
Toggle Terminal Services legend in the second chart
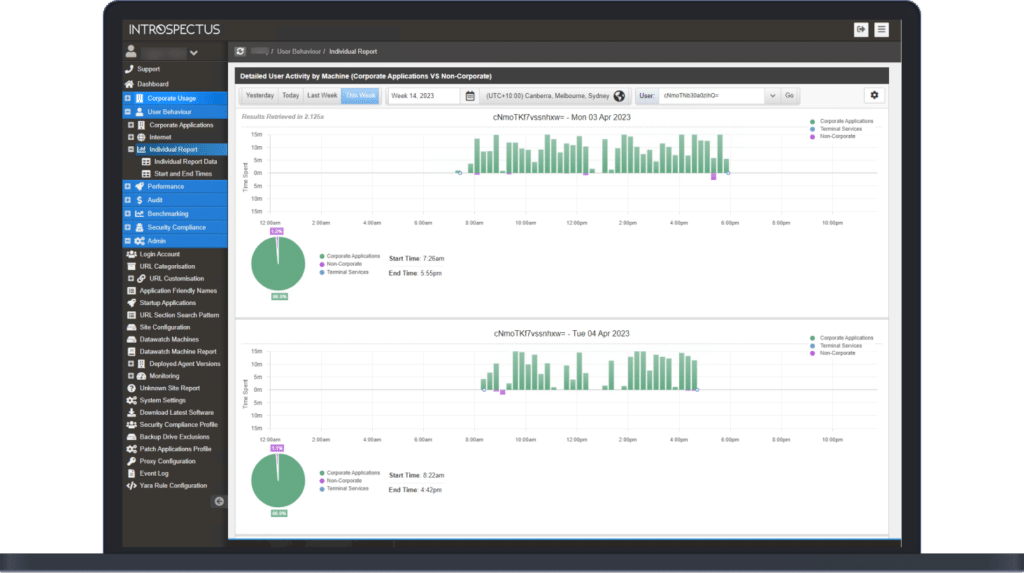pyautogui.click(x=841, y=346)
